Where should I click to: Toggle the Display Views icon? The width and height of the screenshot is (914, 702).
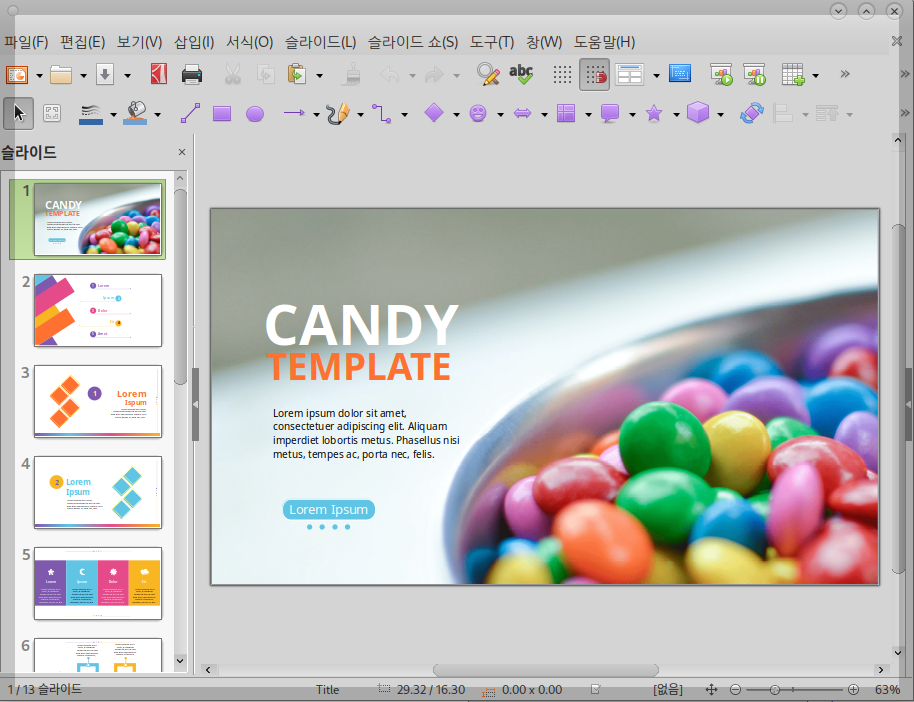(x=630, y=75)
